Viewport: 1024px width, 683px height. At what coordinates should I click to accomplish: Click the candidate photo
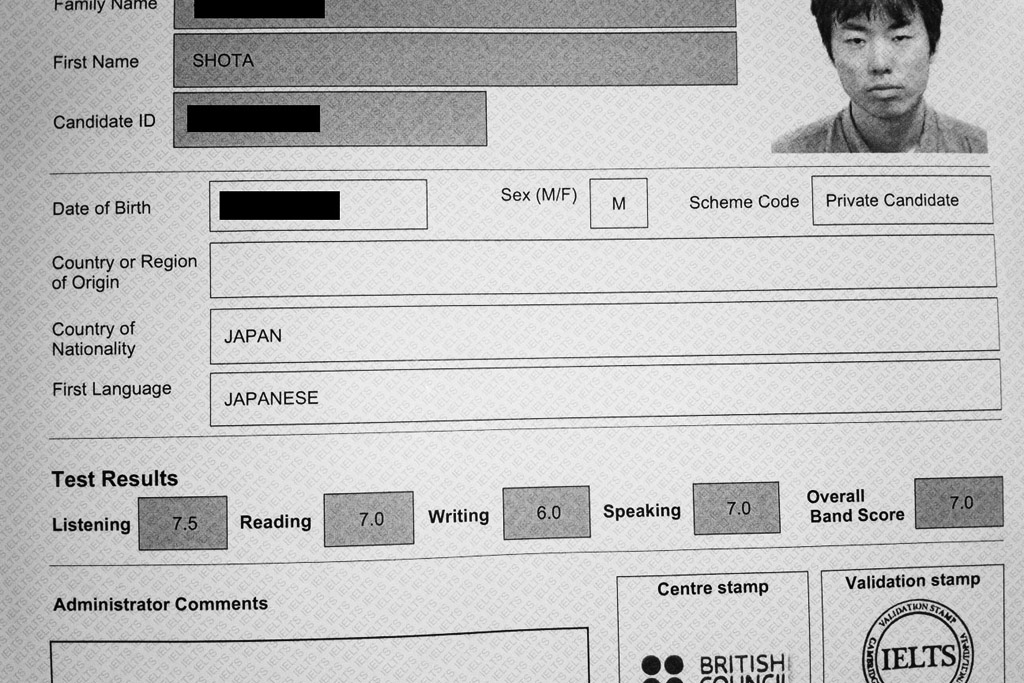point(880,76)
